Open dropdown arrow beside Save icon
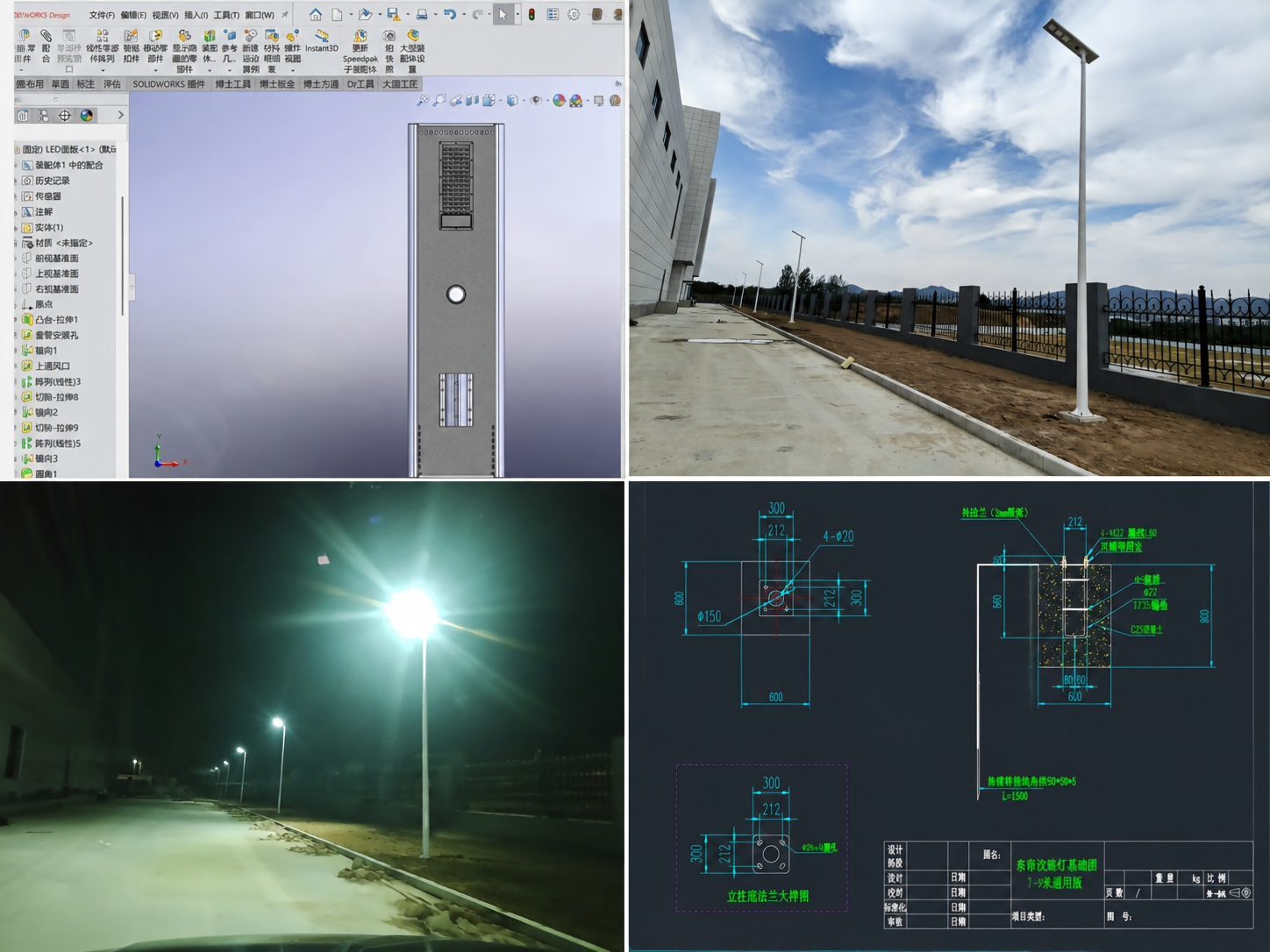This screenshot has width=1270, height=952. click(407, 15)
